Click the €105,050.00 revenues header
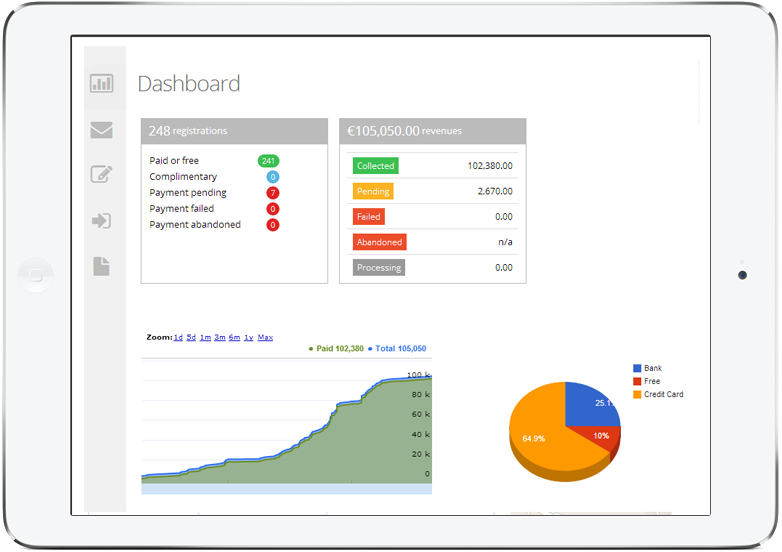Viewport: 782px width, 552px height. tap(433, 131)
